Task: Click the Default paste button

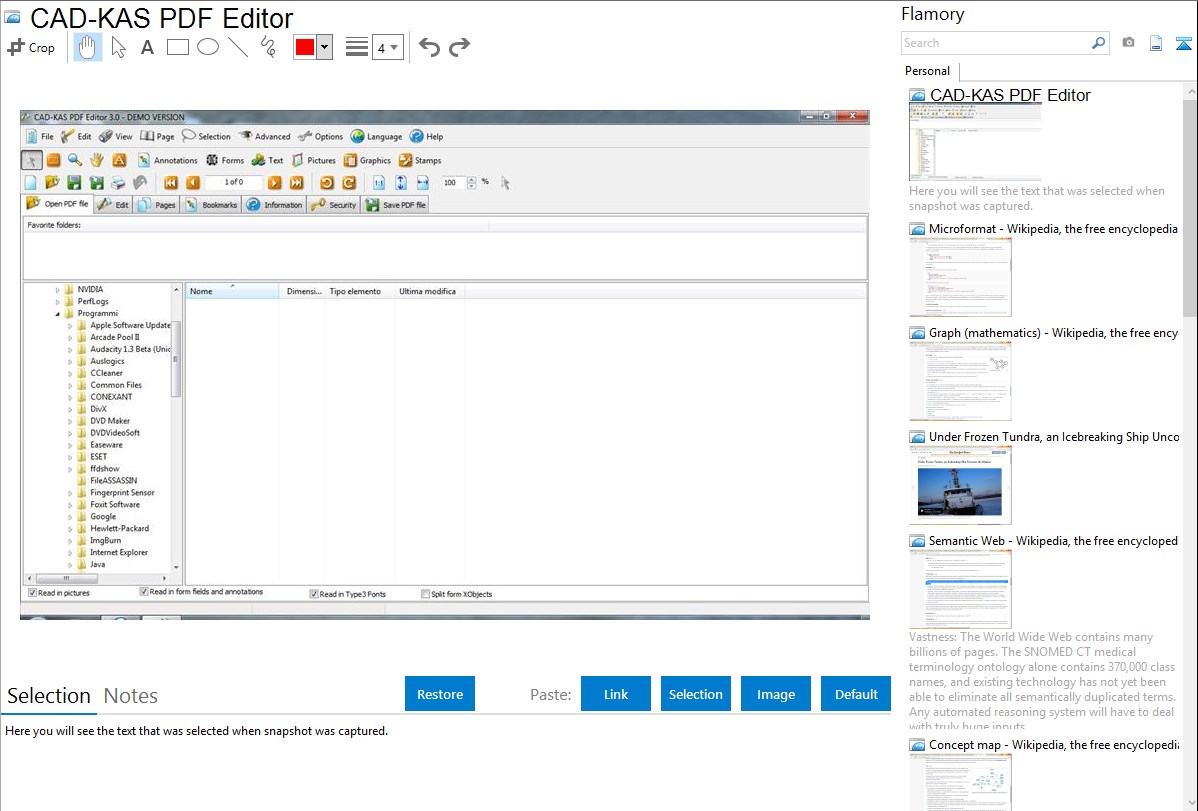Action: point(856,694)
